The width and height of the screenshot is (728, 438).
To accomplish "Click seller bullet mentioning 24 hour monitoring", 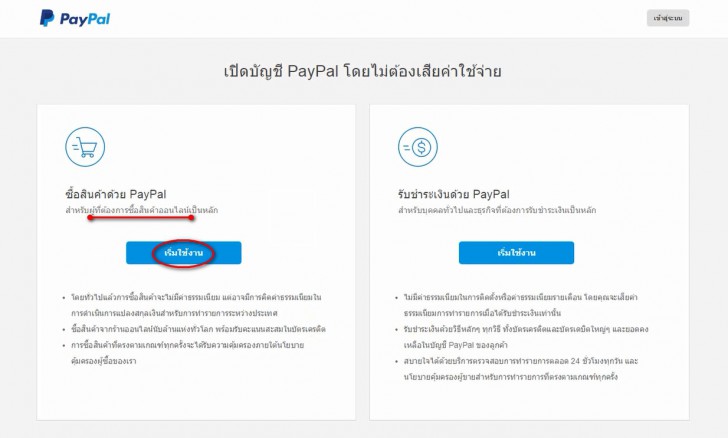I will (520, 369).
